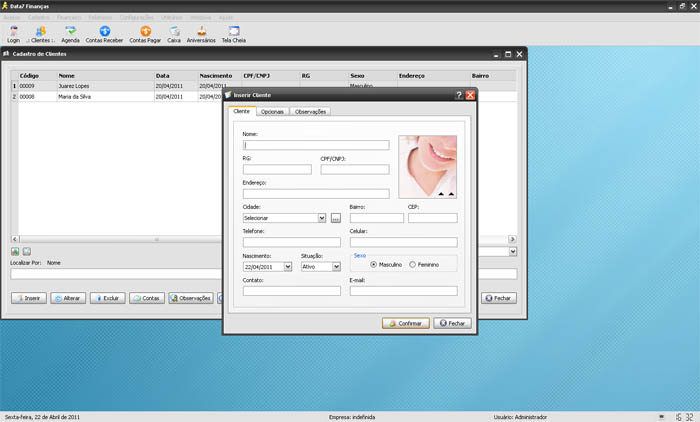
Task: Focus the Celular input field
Action: [403, 242]
